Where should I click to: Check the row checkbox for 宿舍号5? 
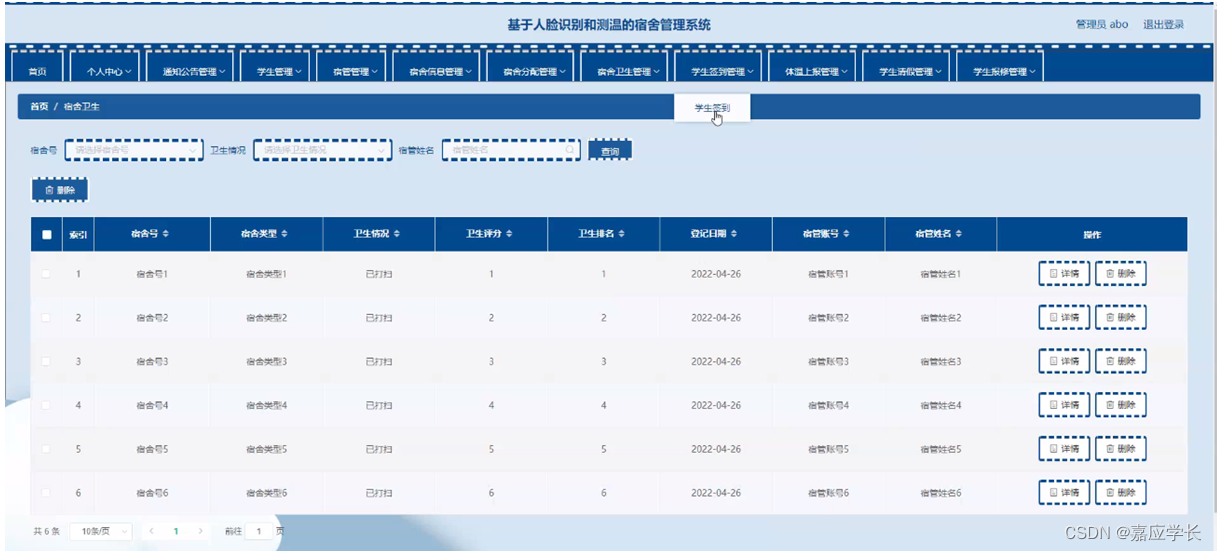[46, 449]
